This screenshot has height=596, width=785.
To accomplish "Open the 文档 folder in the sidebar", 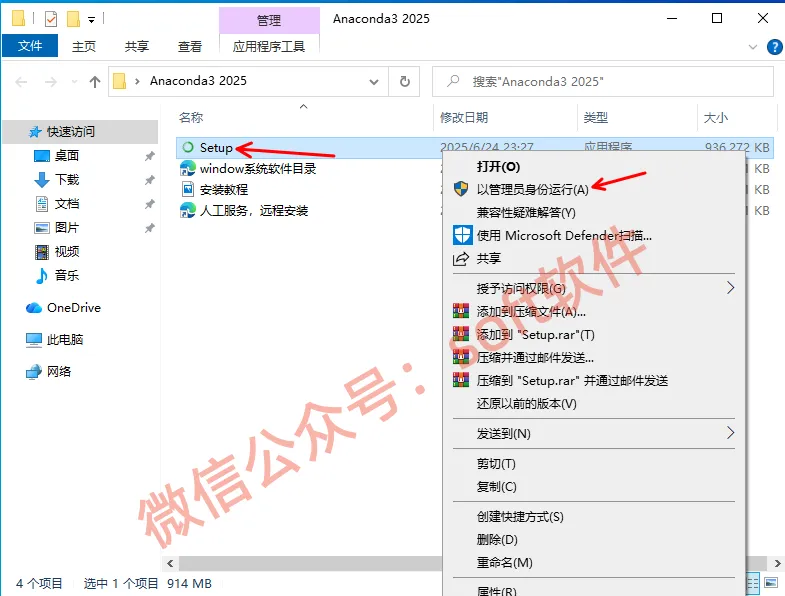I will (x=67, y=204).
